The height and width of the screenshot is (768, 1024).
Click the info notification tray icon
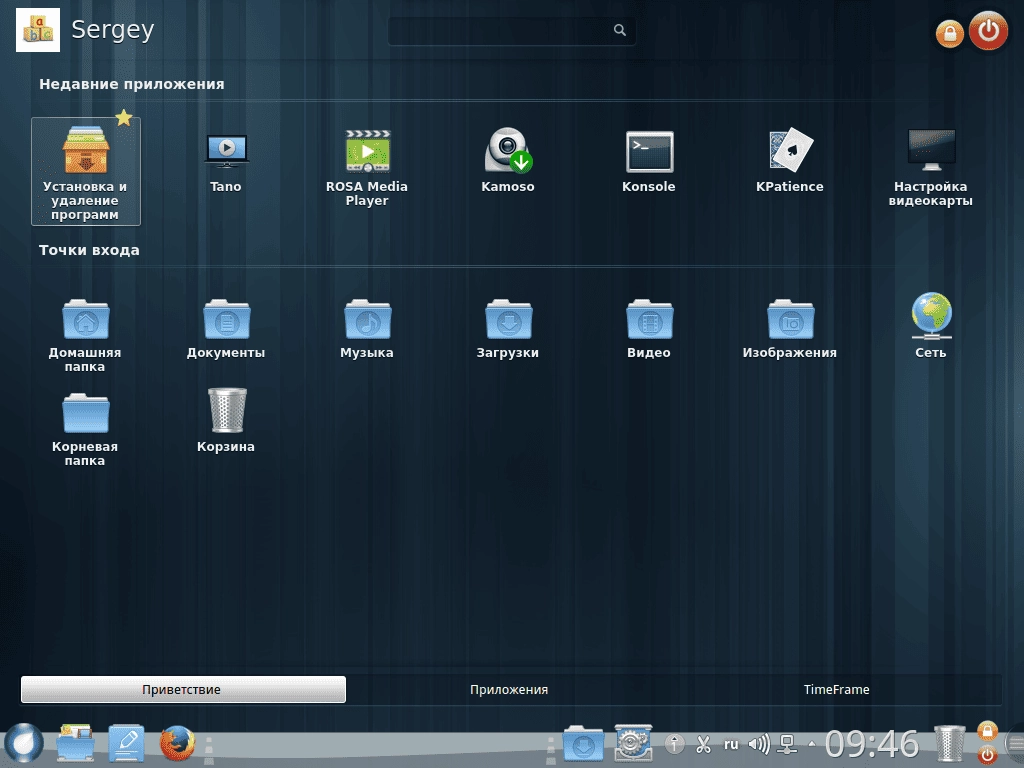coord(675,743)
